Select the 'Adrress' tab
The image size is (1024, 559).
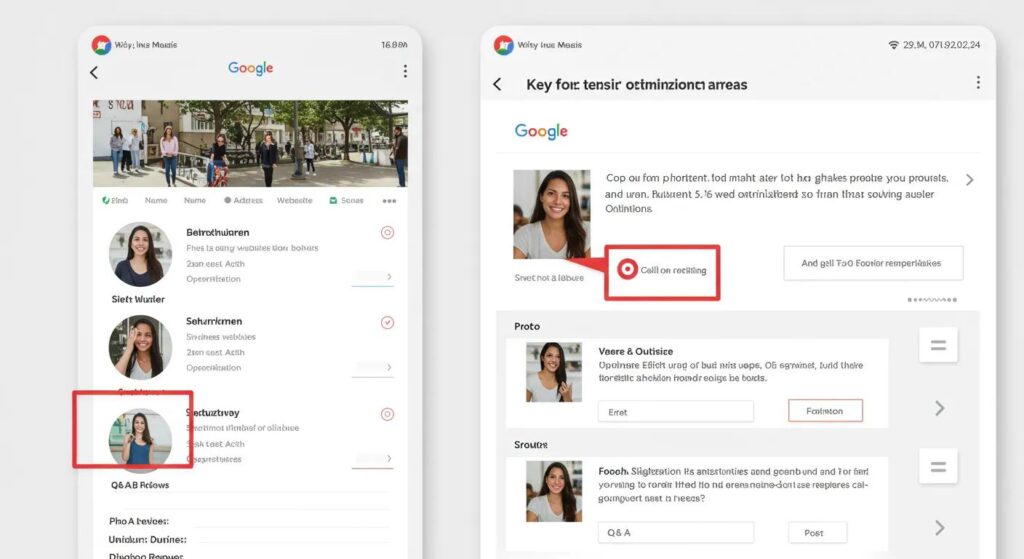[x=243, y=200]
